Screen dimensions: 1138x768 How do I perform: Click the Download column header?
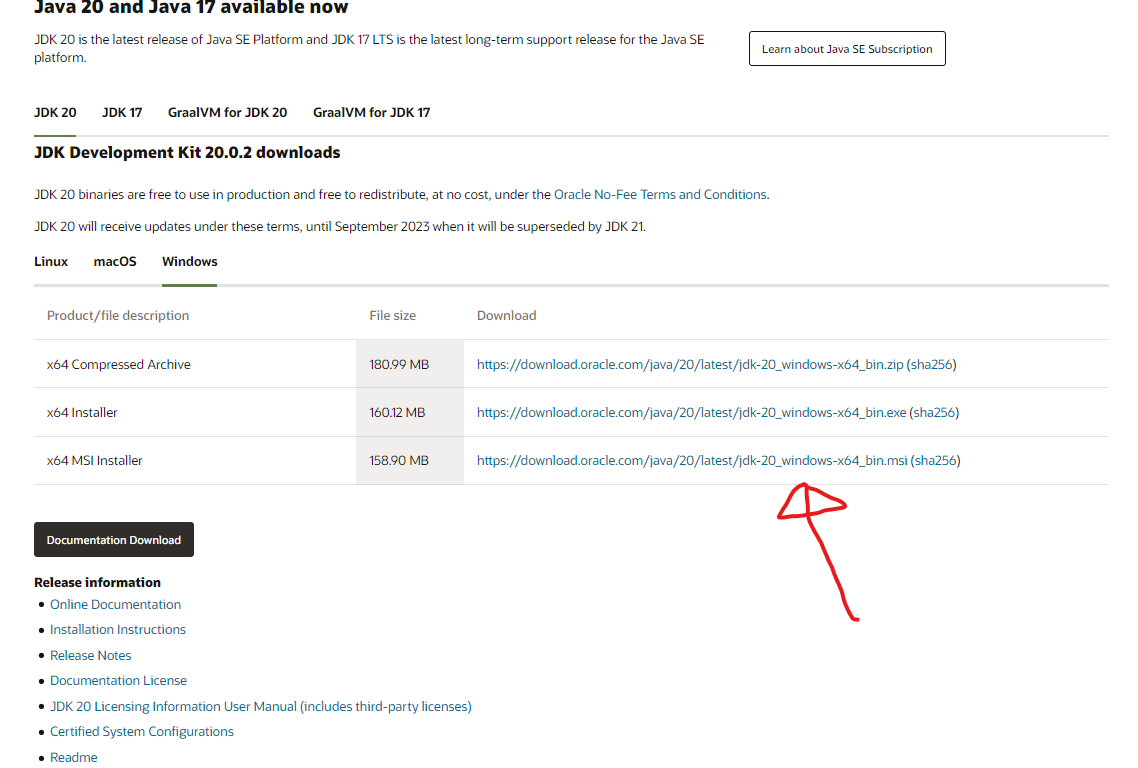[x=507, y=315]
